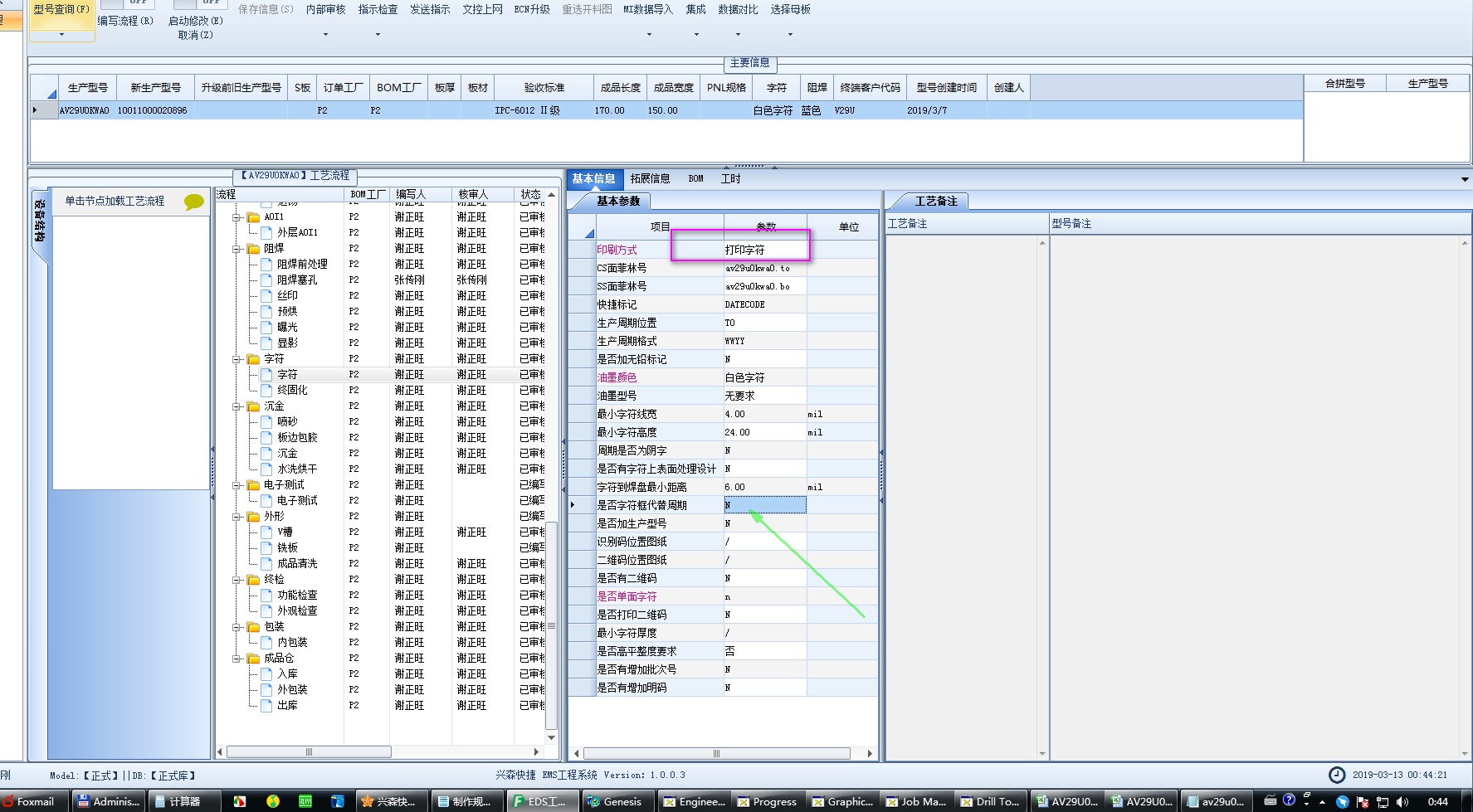Click the blue help question mark tray icon
Viewport: 1473px width, 812px height.
(1289, 800)
